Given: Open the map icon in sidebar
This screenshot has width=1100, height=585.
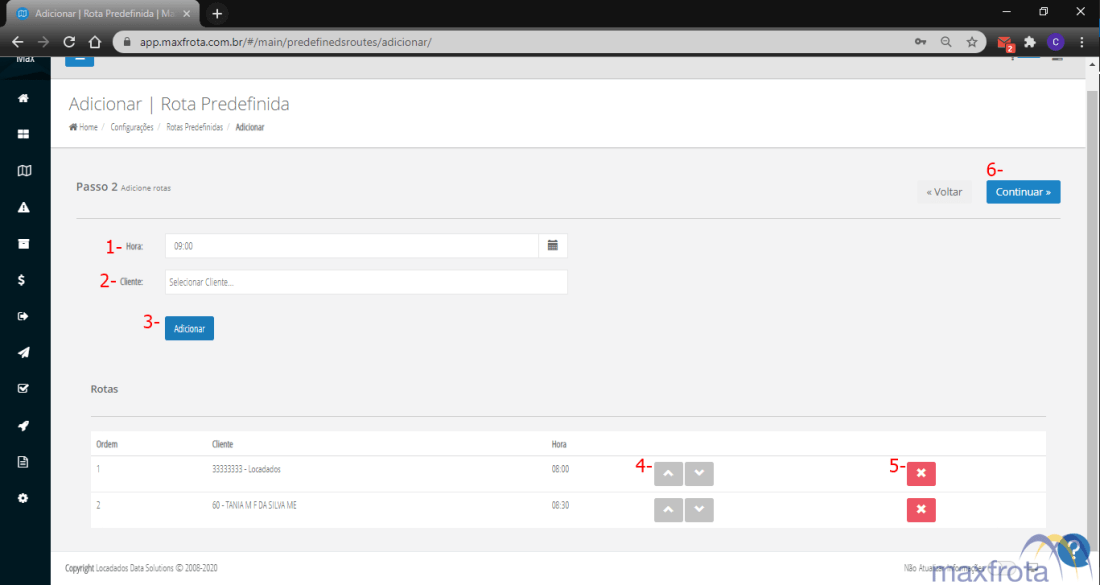Looking at the screenshot, I should click(24, 171).
